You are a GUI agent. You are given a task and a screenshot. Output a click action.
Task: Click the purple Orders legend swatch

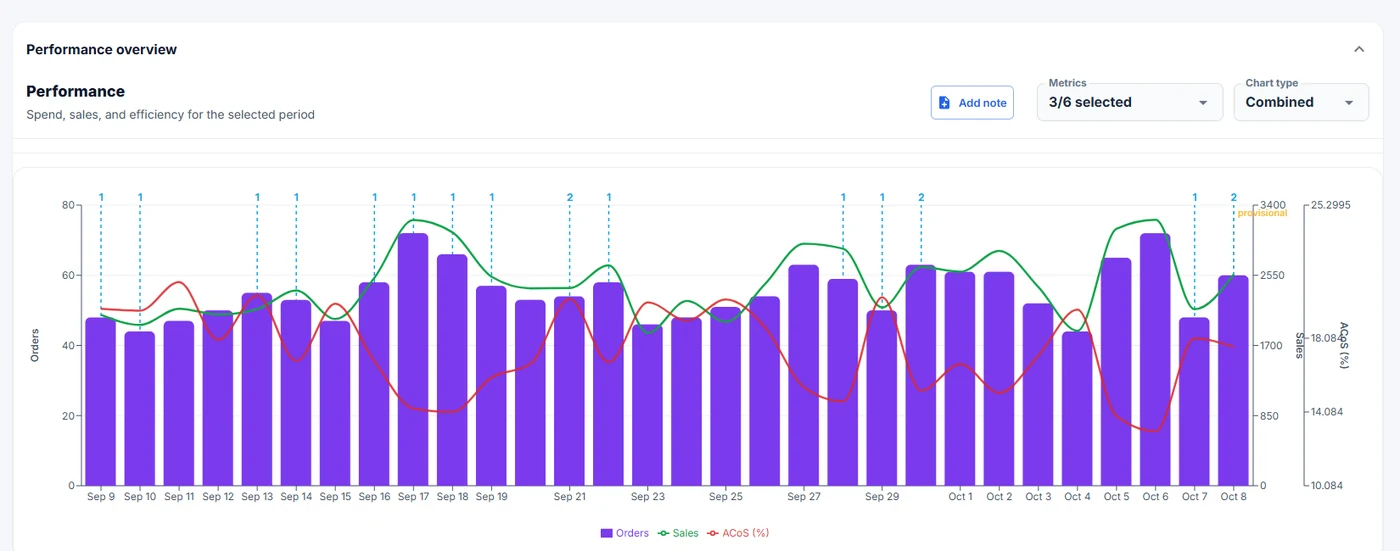pyautogui.click(x=606, y=533)
